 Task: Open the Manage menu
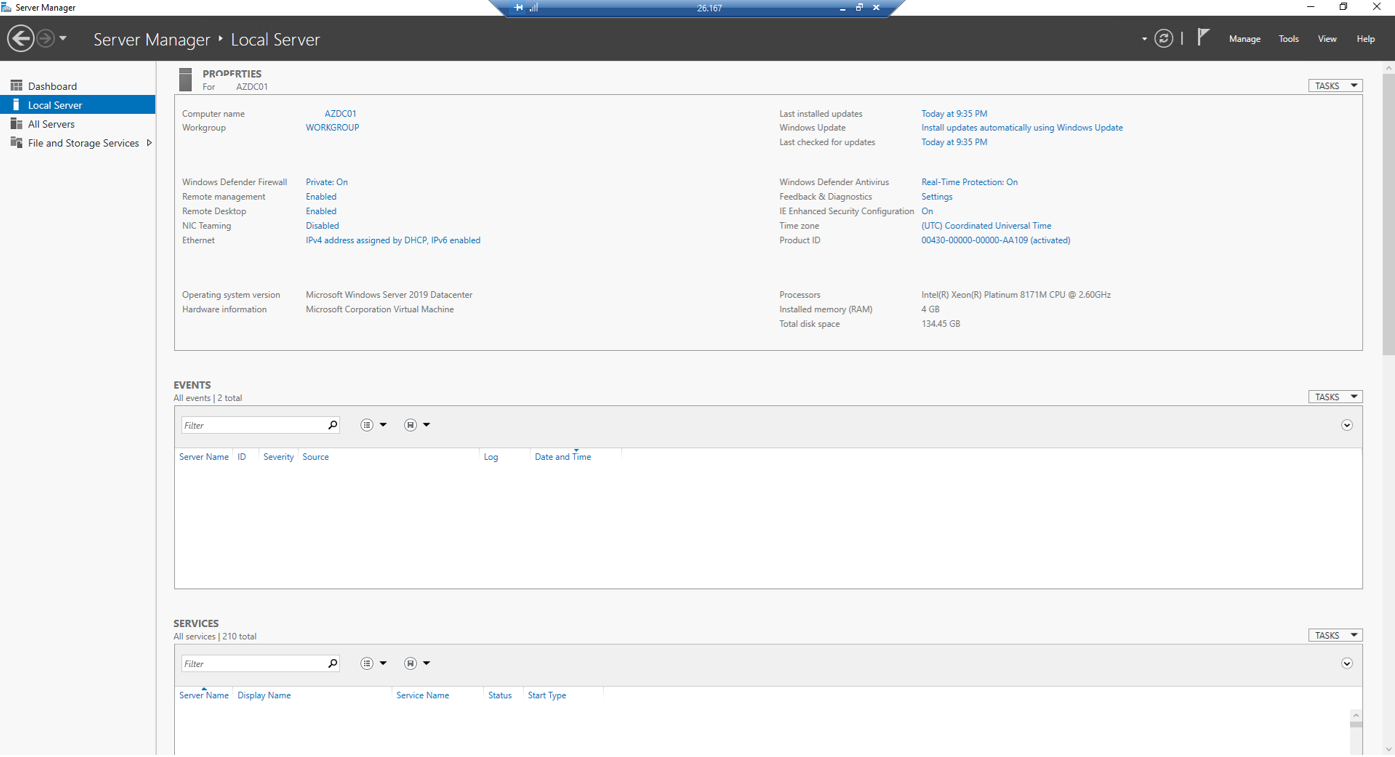pyautogui.click(x=1244, y=39)
